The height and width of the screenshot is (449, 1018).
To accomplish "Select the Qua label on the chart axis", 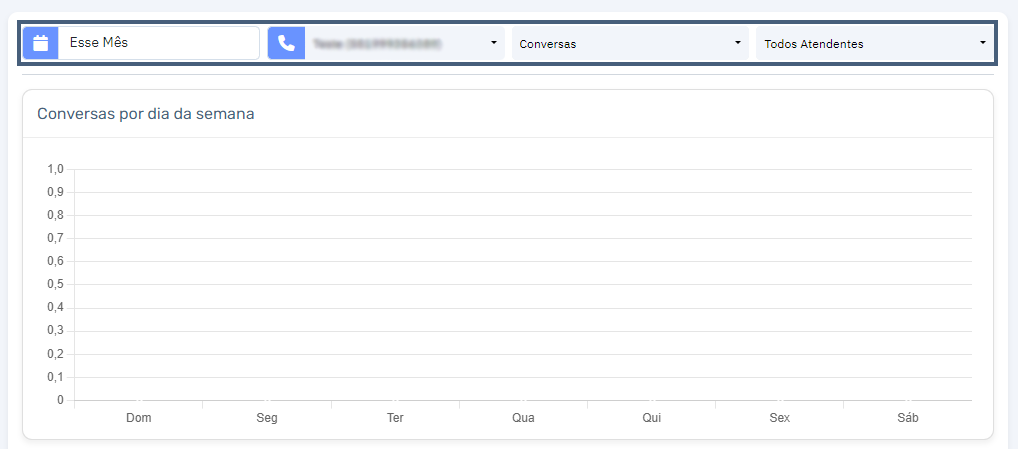I will click(x=523, y=418).
